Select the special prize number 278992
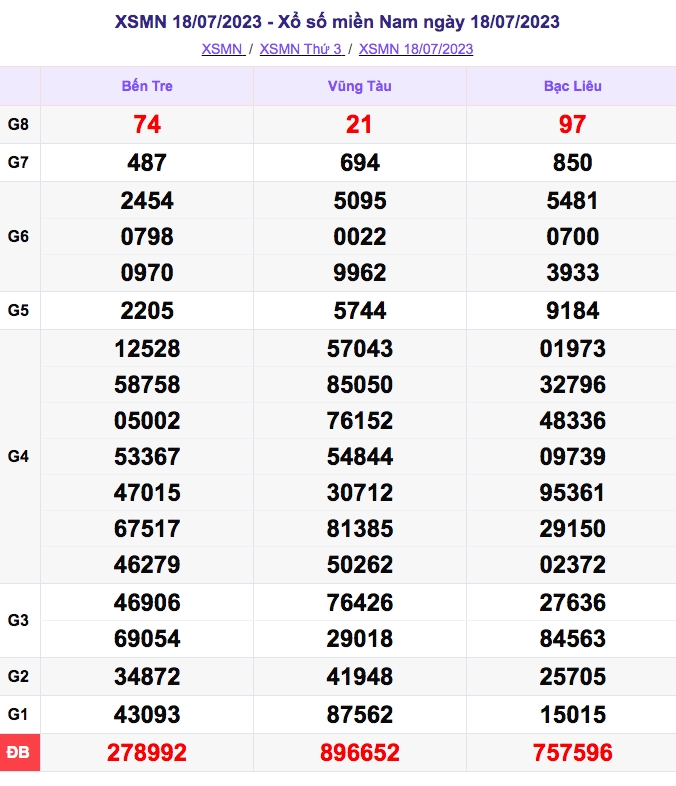 click(147, 753)
